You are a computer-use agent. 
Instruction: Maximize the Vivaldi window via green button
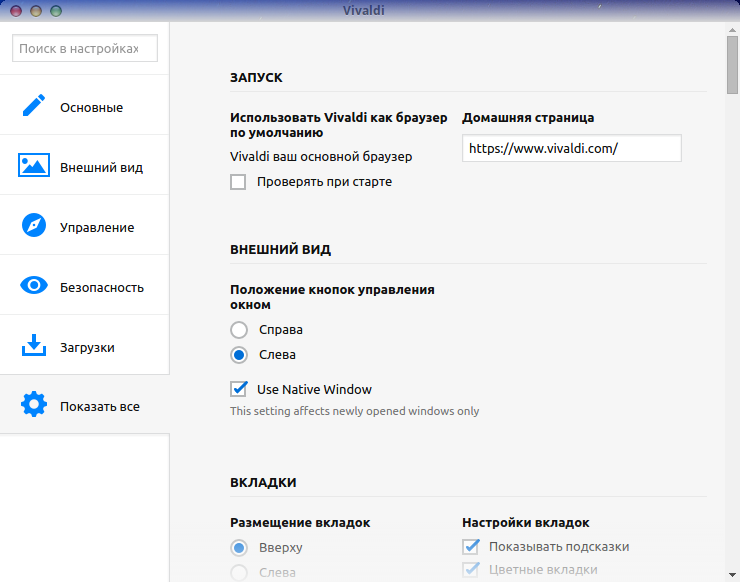click(56, 11)
